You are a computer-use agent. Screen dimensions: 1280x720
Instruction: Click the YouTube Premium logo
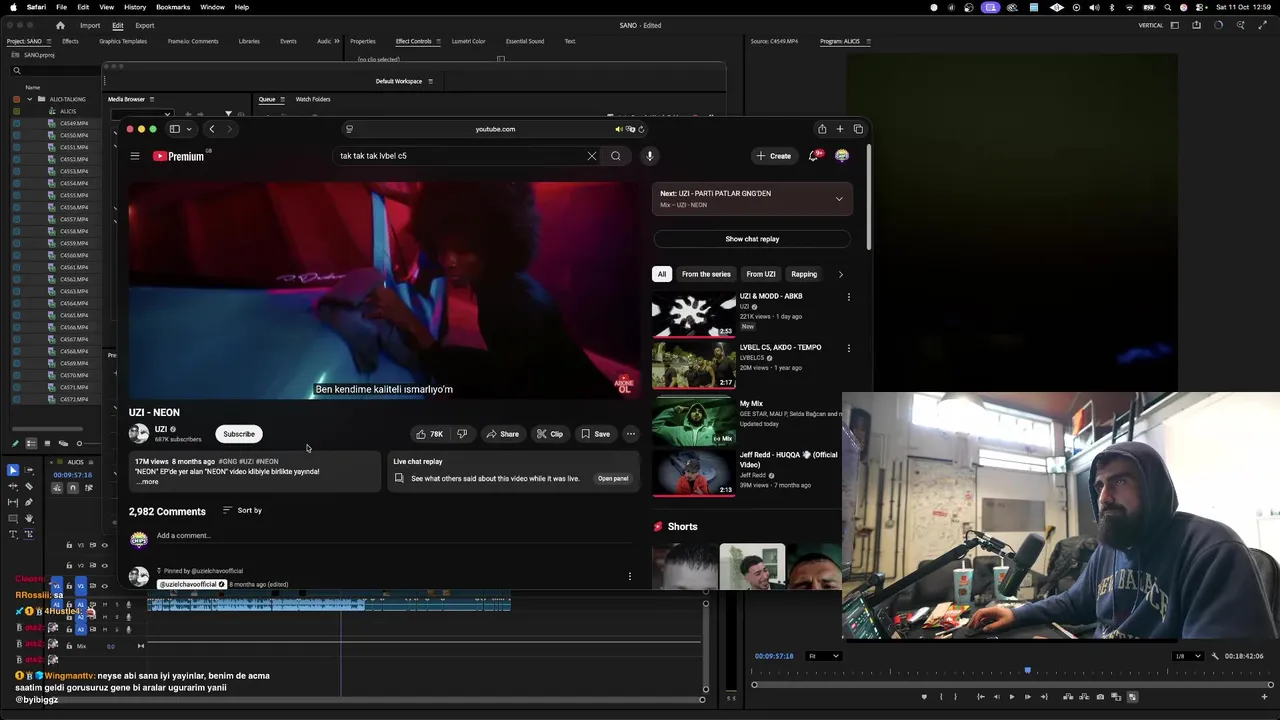point(178,156)
